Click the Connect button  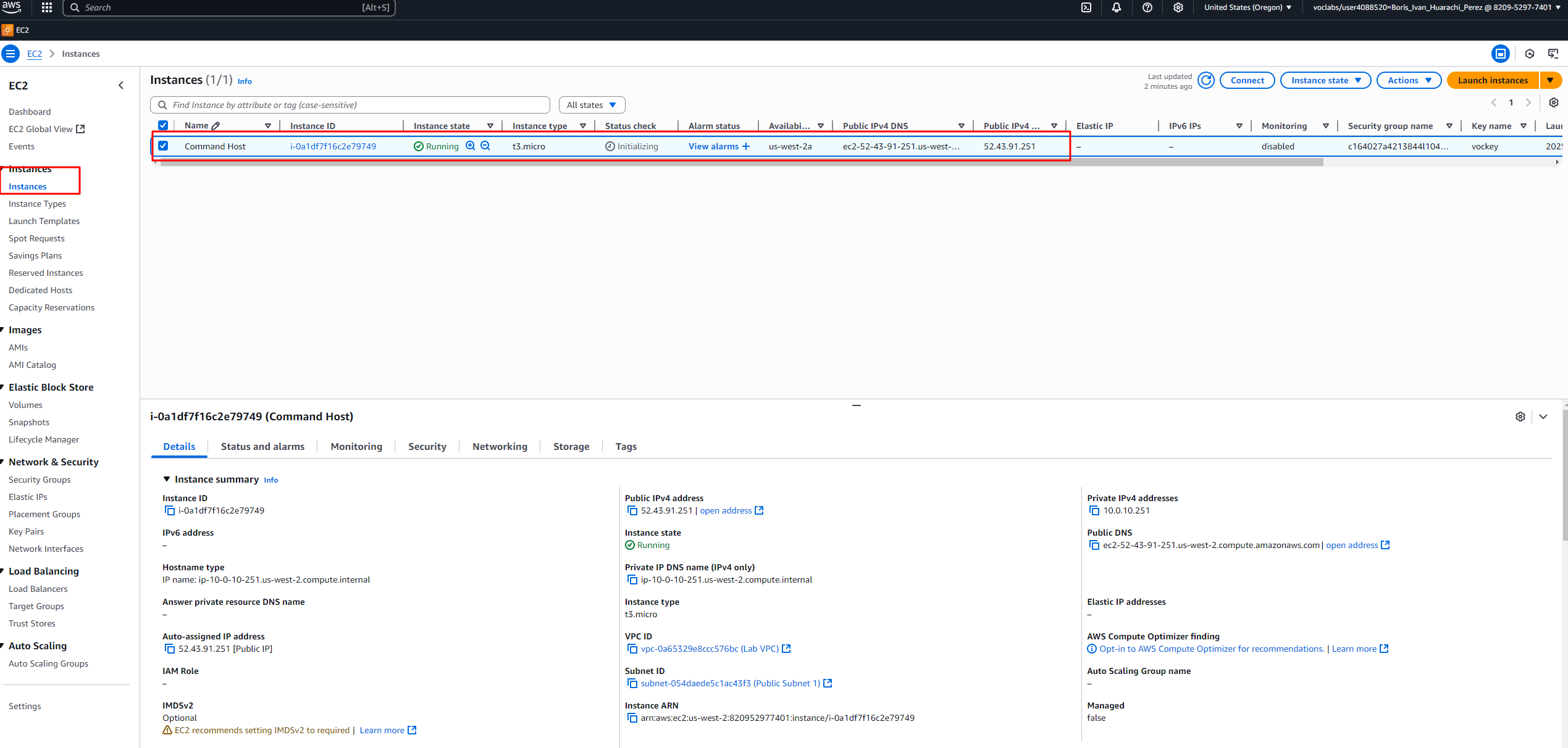(1247, 80)
